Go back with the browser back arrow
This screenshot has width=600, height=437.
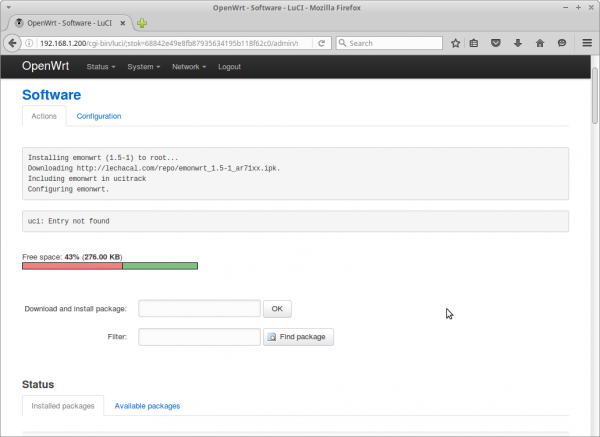coord(12,43)
